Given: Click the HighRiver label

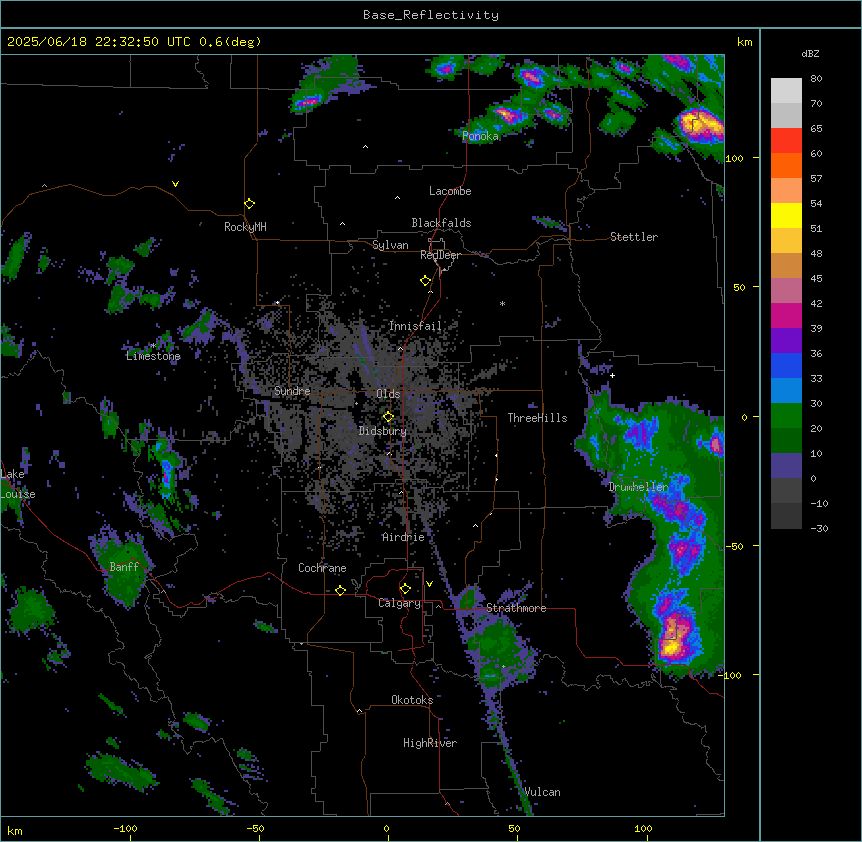Looking at the screenshot, I should pos(430,743).
